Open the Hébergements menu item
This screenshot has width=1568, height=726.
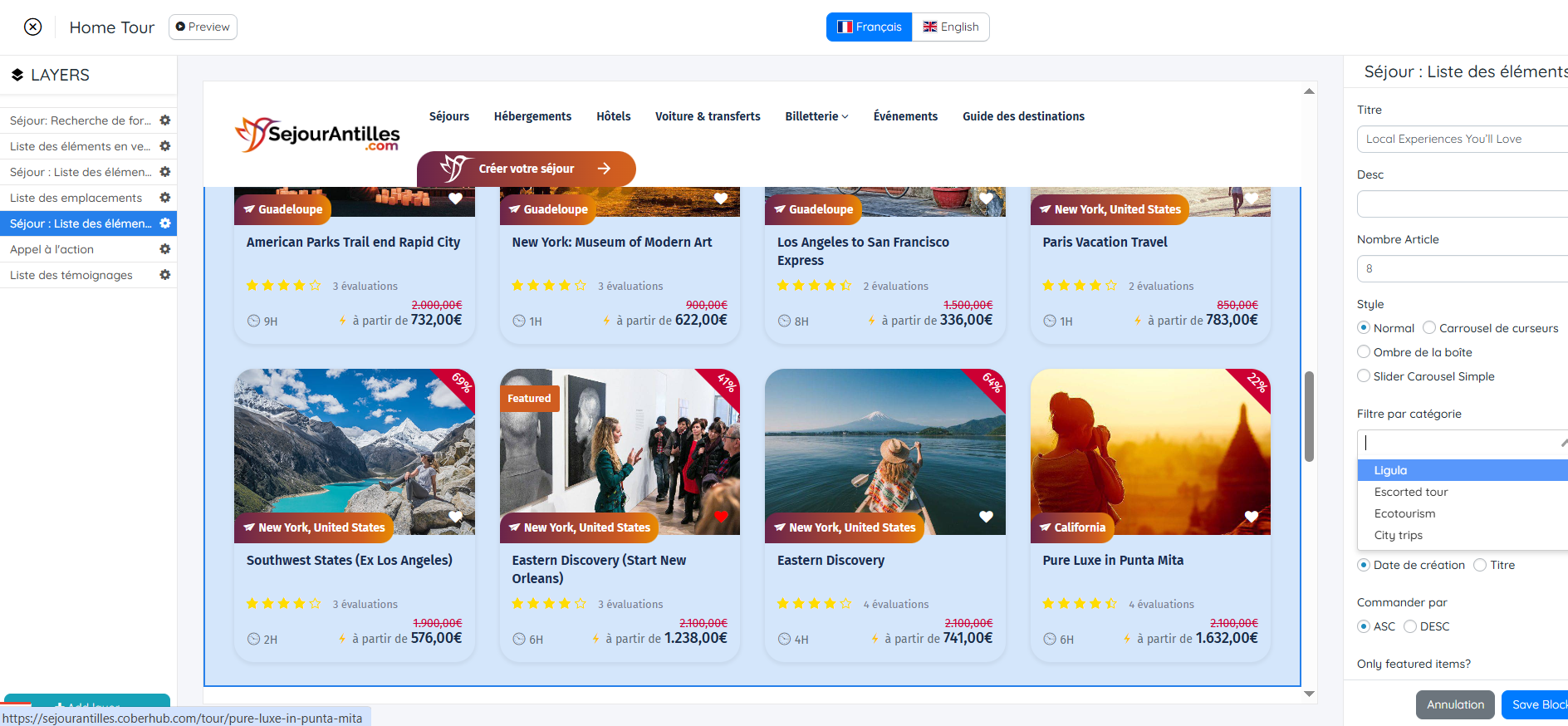[532, 116]
